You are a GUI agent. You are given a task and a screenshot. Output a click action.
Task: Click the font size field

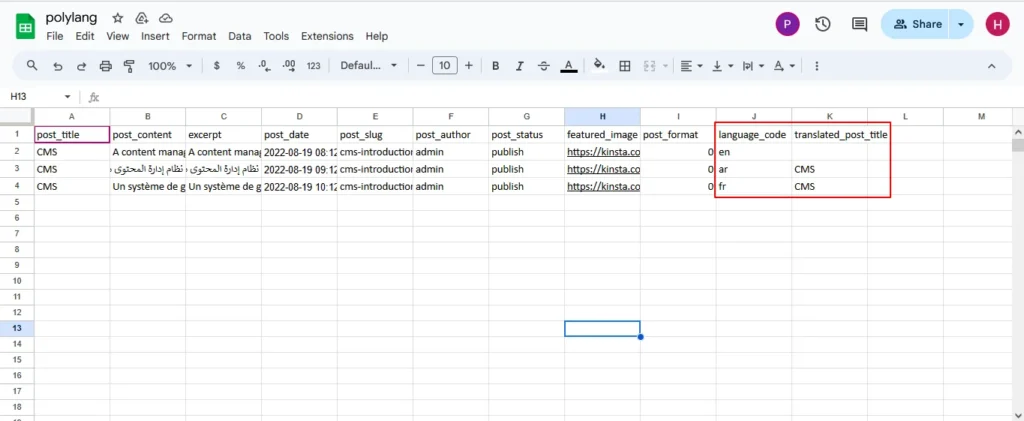click(445, 66)
